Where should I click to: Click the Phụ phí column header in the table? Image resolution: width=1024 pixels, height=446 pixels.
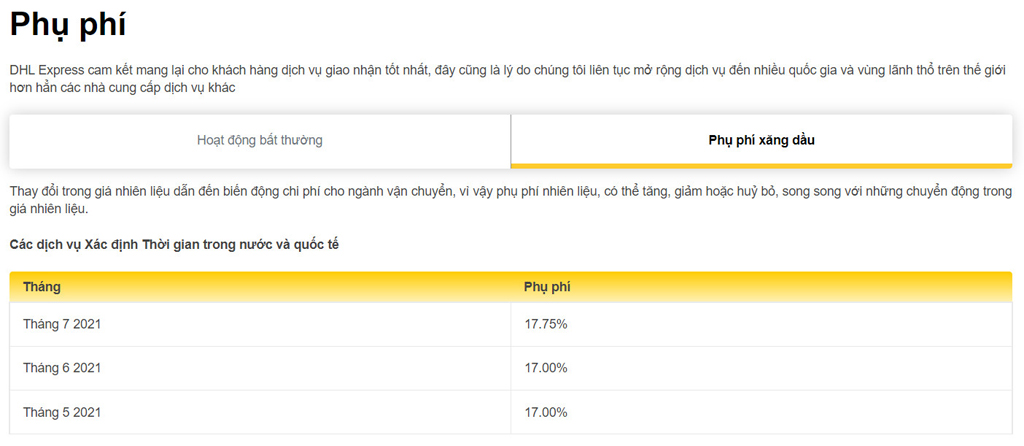547,287
